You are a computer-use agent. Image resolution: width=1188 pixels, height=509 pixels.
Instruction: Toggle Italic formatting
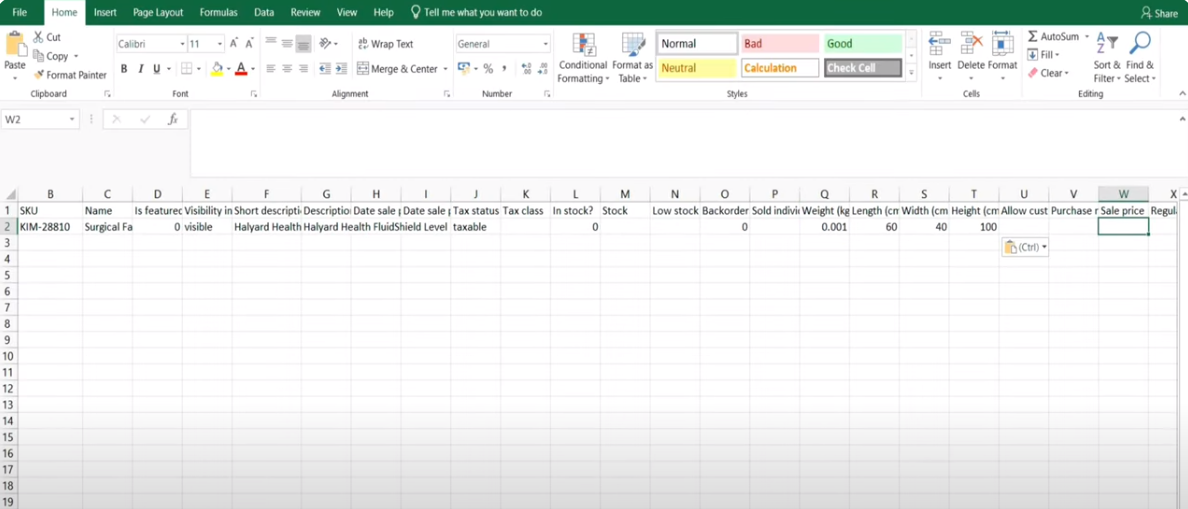[141, 69]
